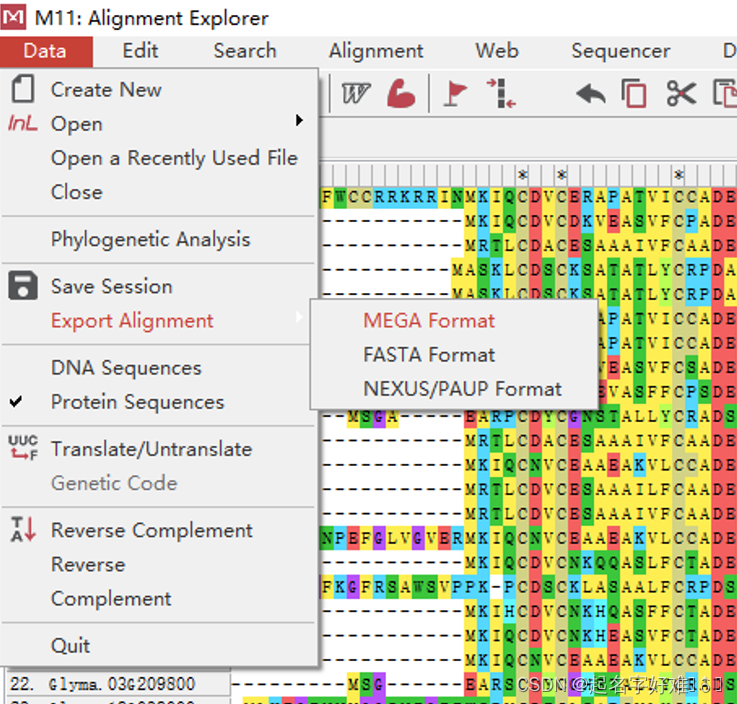
Task: Click the undo arrow icon
Action: point(591,93)
